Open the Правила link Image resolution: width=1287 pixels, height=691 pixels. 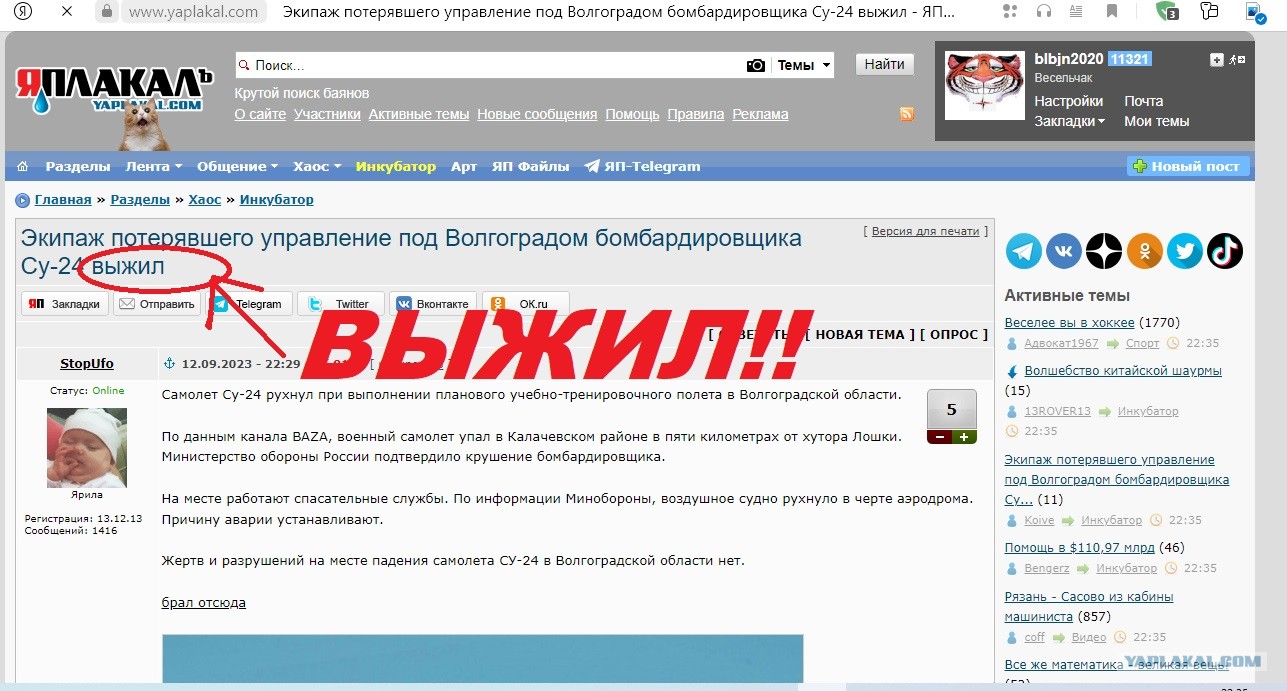pos(696,114)
